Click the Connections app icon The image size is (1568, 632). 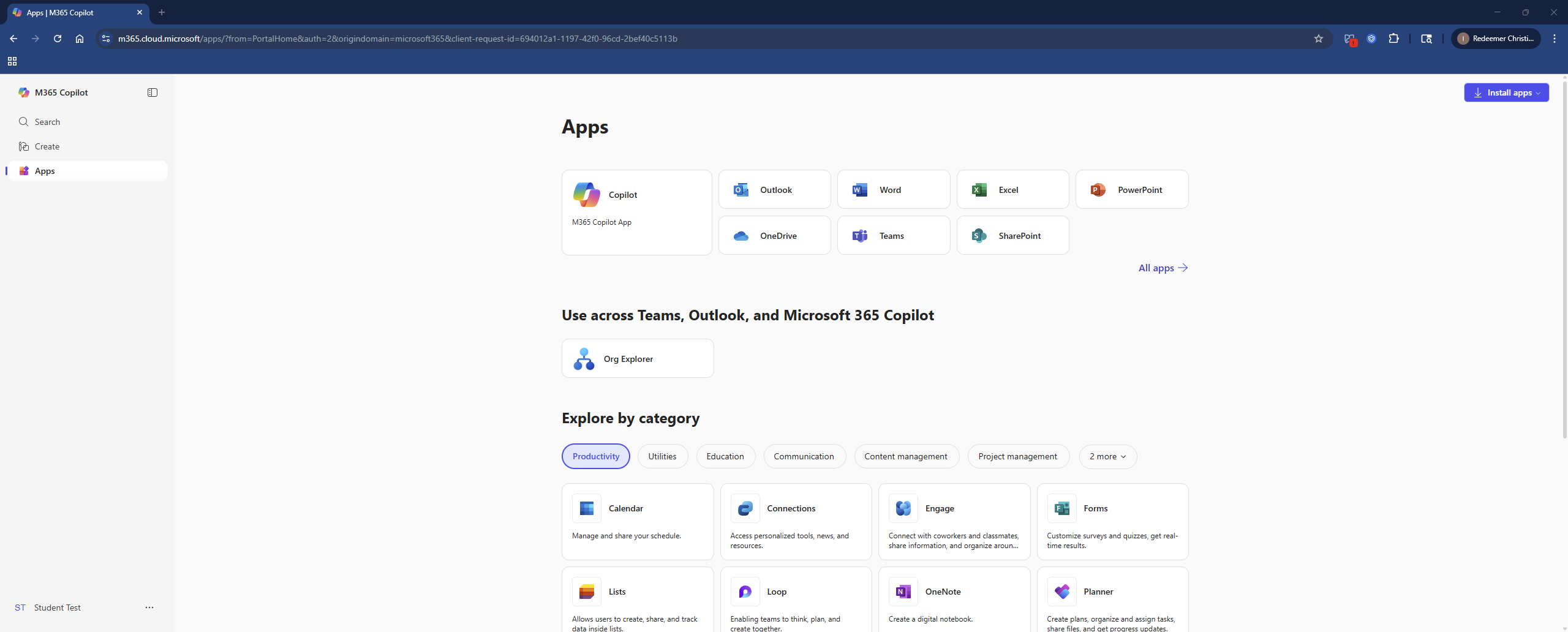click(x=745, y=508)
